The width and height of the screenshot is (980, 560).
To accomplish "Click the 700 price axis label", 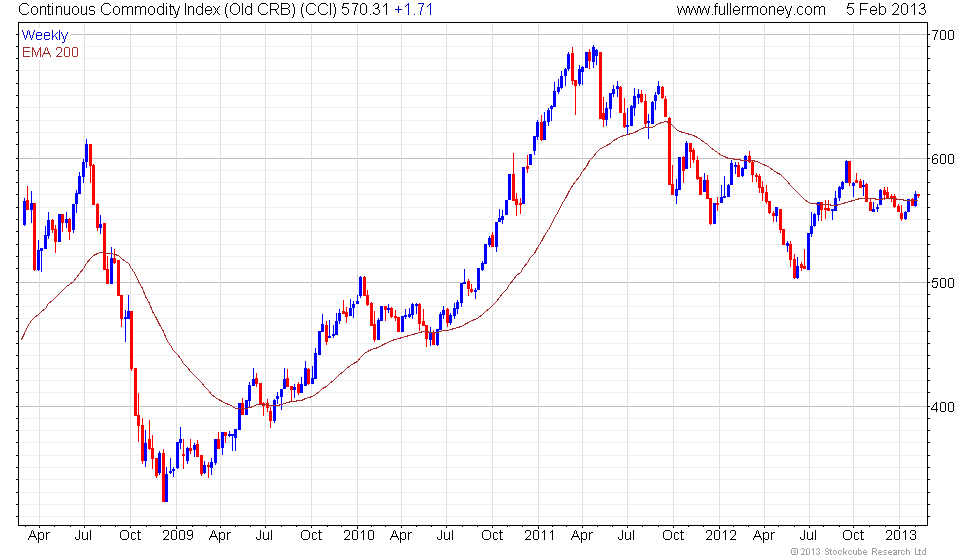I will click(942, 36).
